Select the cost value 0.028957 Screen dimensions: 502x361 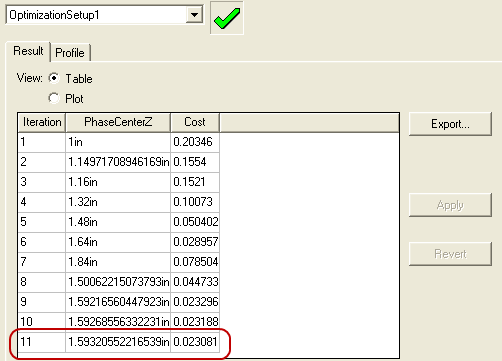[195, 242]
